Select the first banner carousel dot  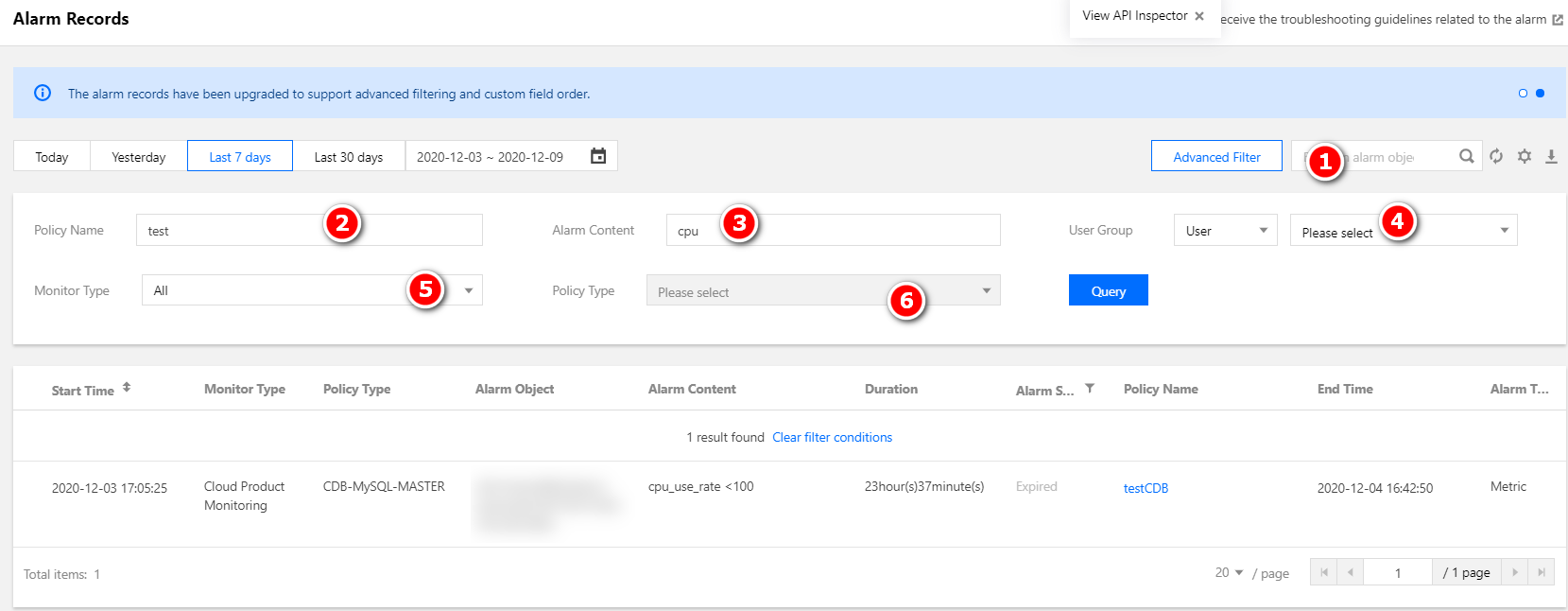tap(1523, 94)
